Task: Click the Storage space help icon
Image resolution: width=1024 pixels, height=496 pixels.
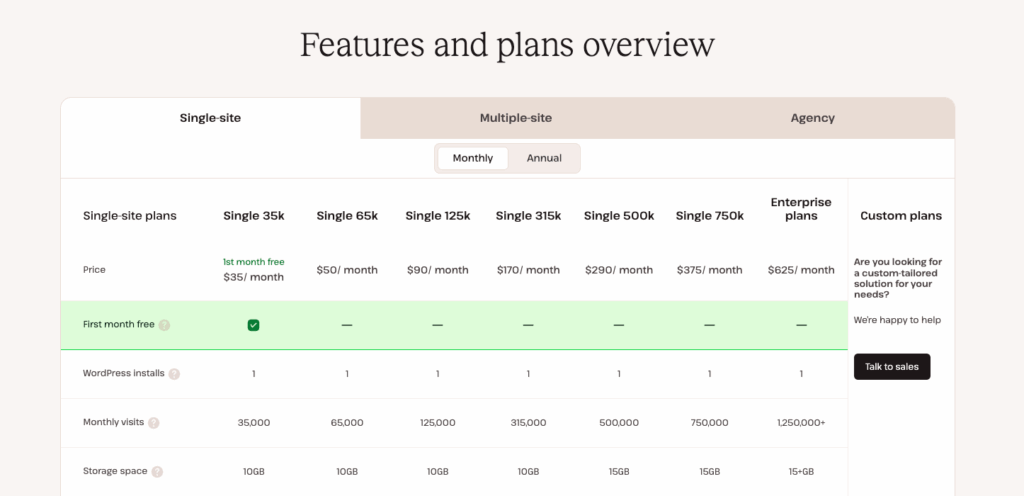Action: pos(157,472)
